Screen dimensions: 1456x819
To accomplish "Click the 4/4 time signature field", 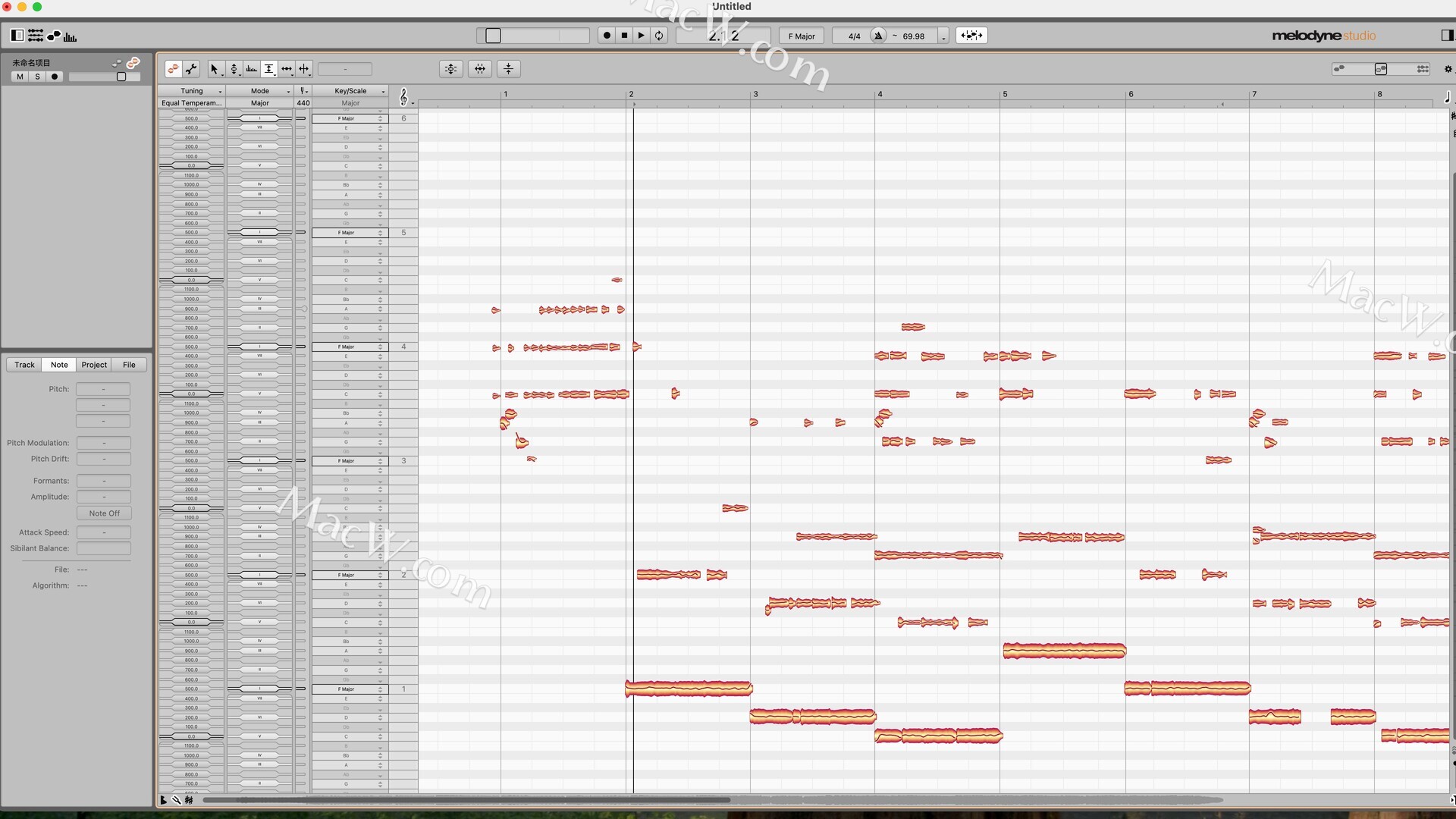I will [854, 36].
